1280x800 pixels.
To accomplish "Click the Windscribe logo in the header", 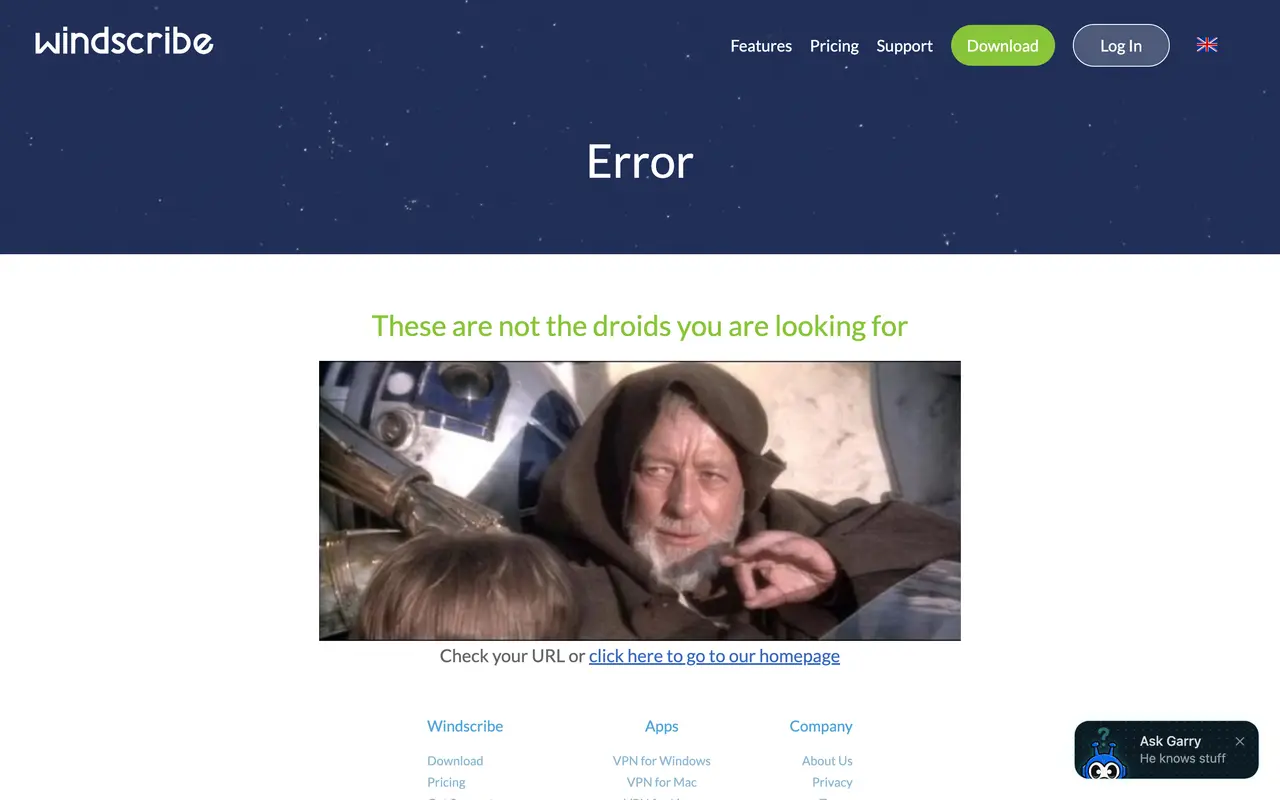I will point(124,41).
